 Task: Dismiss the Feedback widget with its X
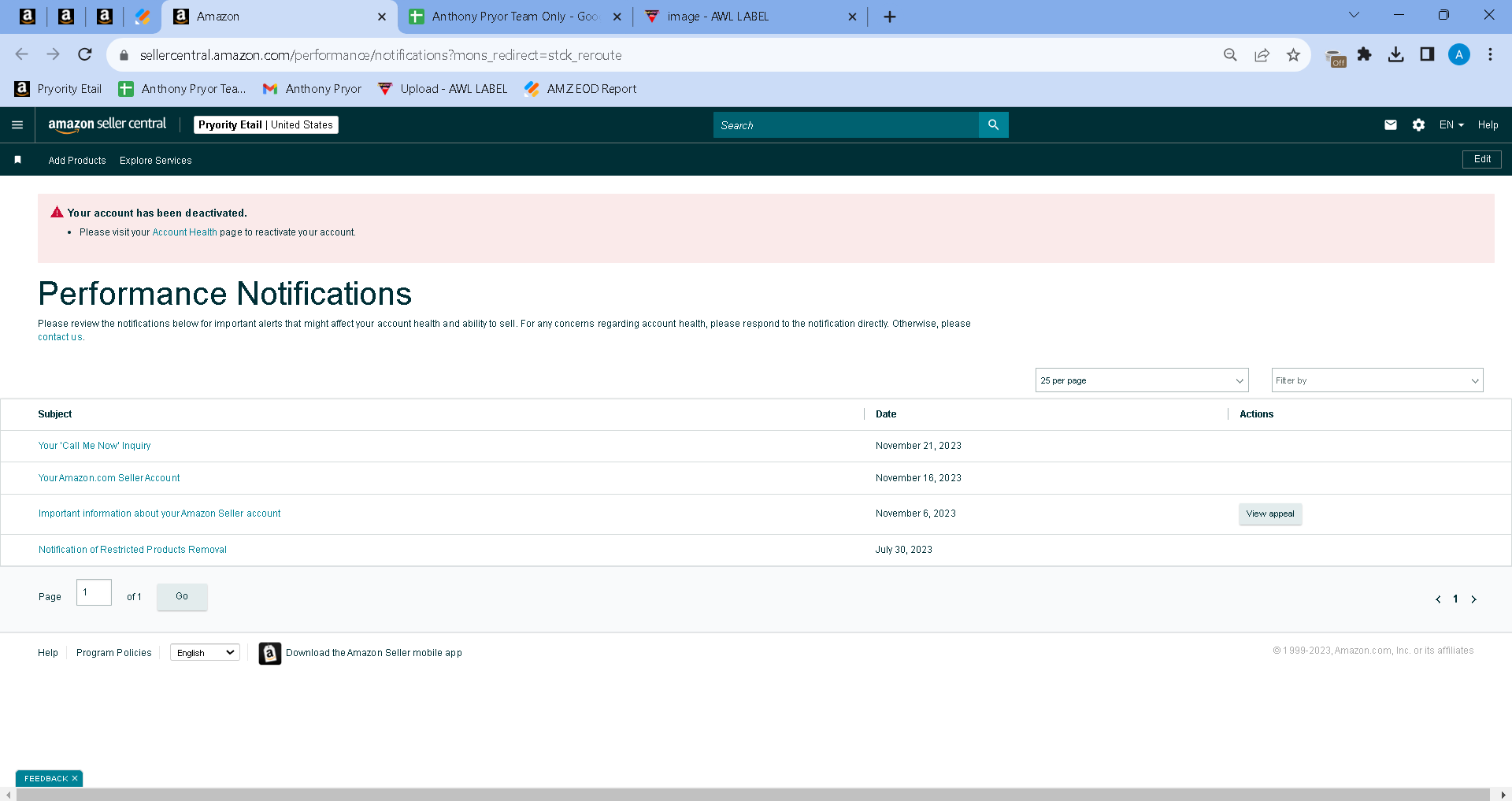click(75, 779)
